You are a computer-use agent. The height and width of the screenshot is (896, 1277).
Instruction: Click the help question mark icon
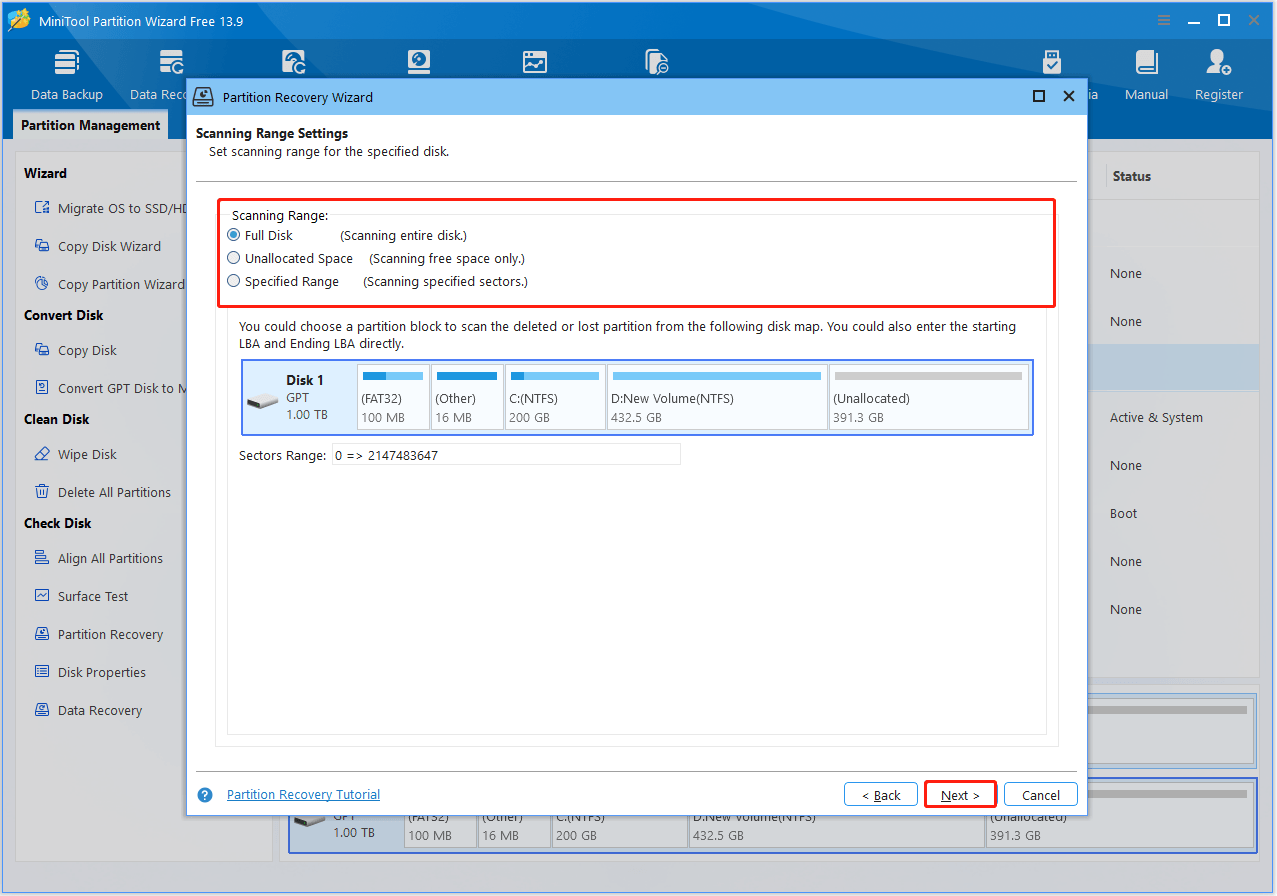205,795
